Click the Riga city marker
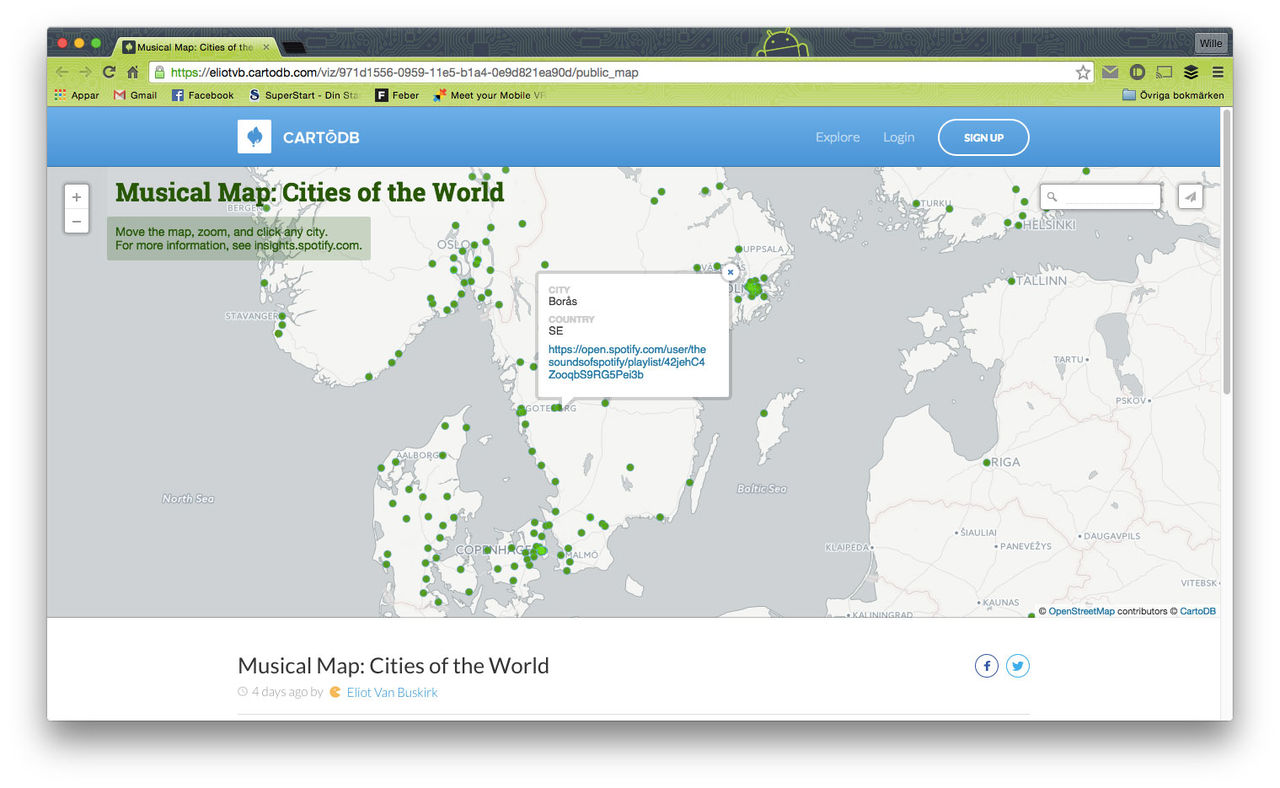 tap(986, 462)
